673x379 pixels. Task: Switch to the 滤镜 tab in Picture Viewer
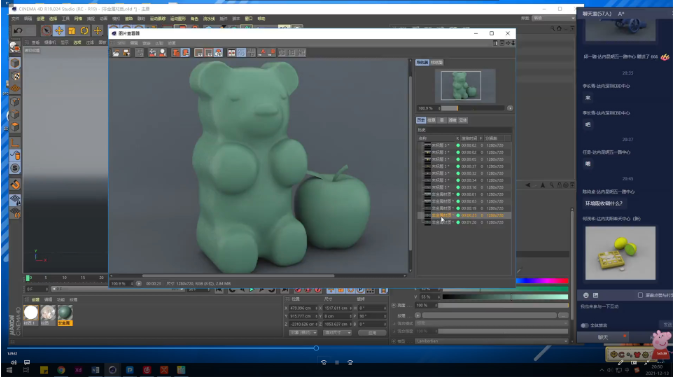452,120
